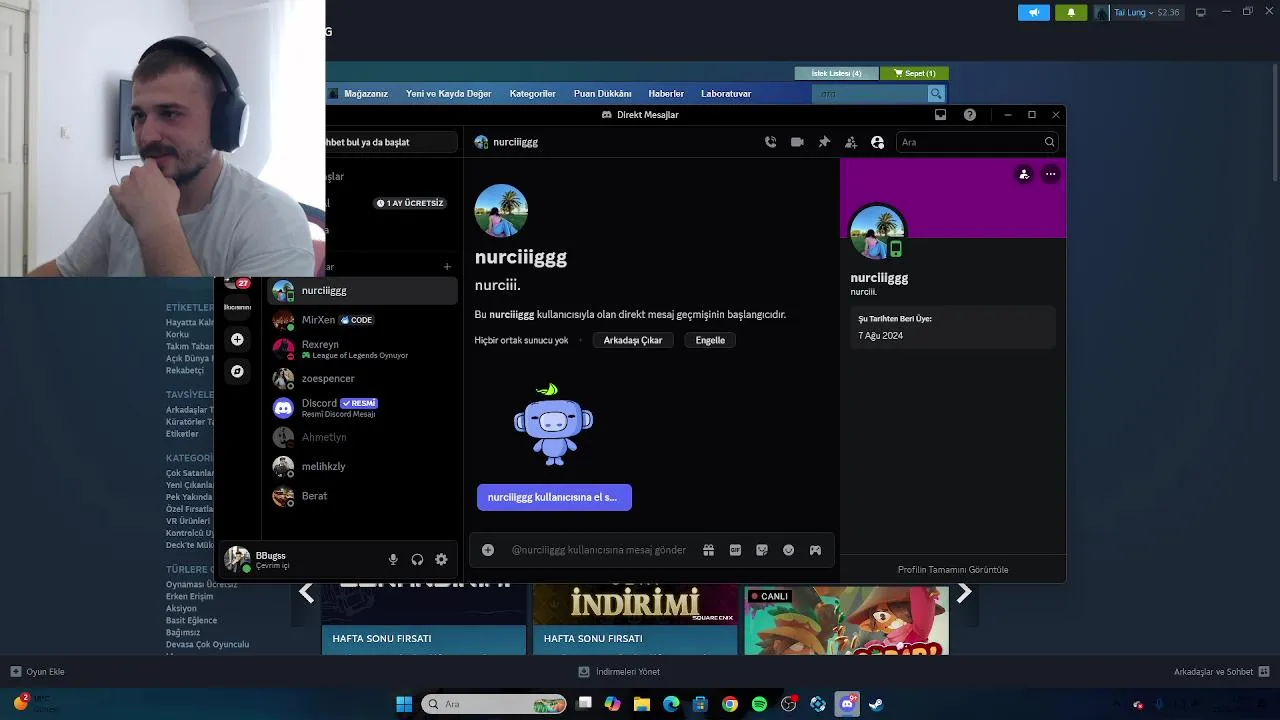Open the Rexreyn direct message
Image resolution: width=1280 pixels, height=720 pixels.
click(x=363, y=349)
